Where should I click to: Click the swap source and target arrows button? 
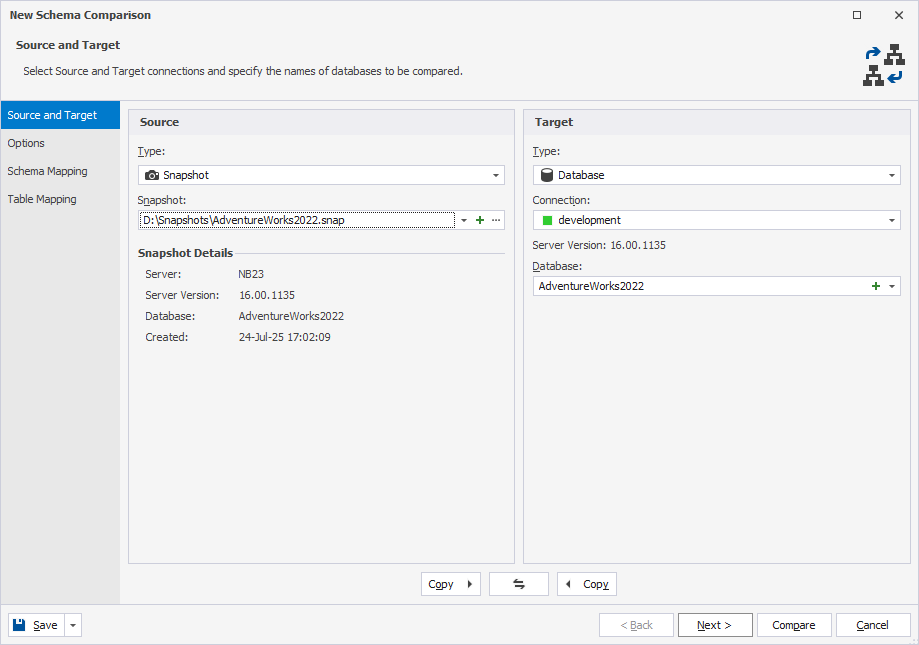point(518,584)
